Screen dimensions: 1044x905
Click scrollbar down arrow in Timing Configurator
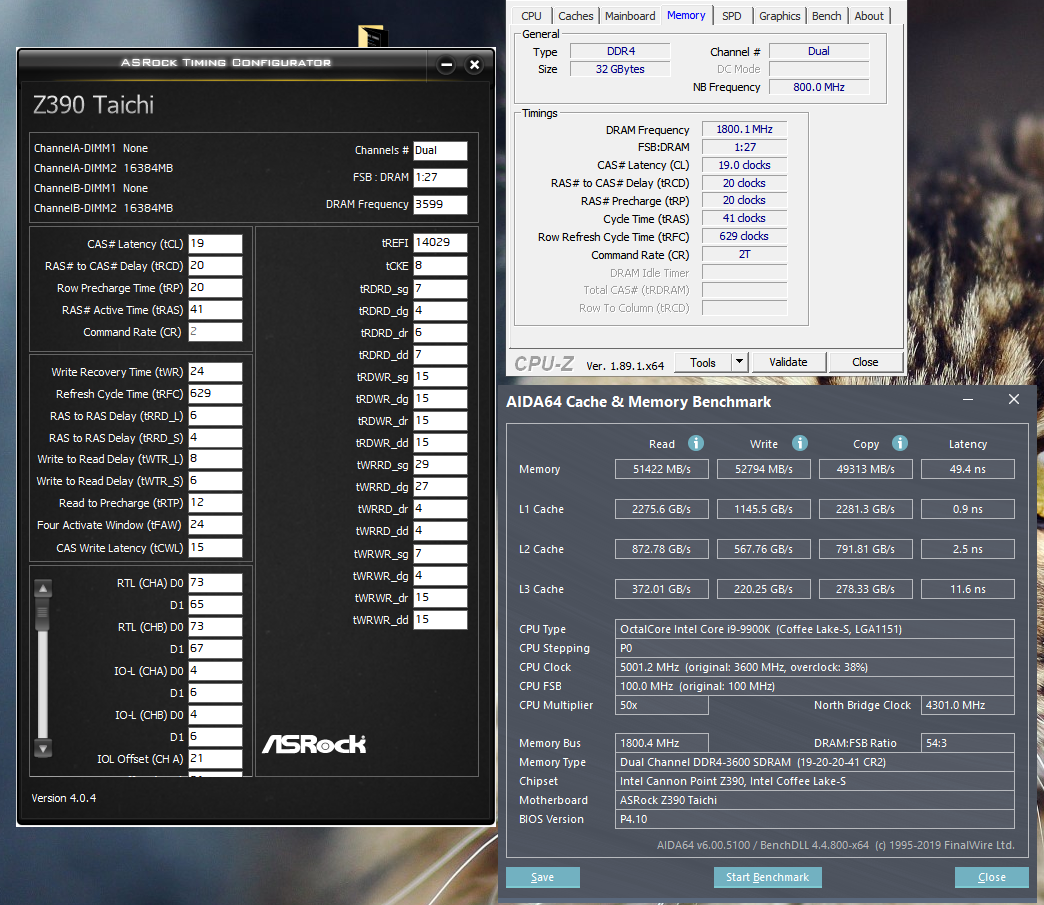[x=43, y=748]
